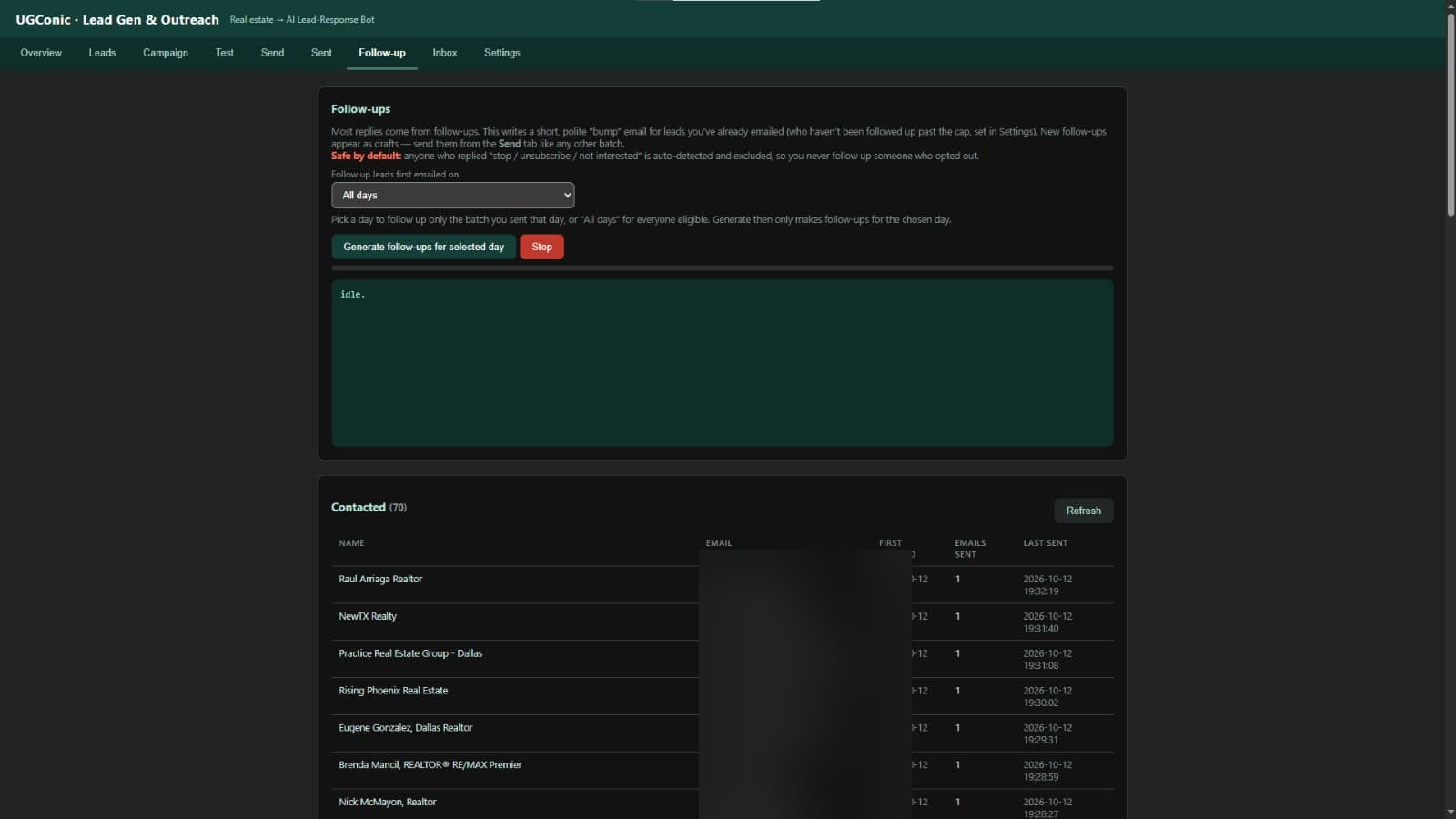Click the EMAILS SENT column header
The image size is (1456, 819).
pos(970,549)
